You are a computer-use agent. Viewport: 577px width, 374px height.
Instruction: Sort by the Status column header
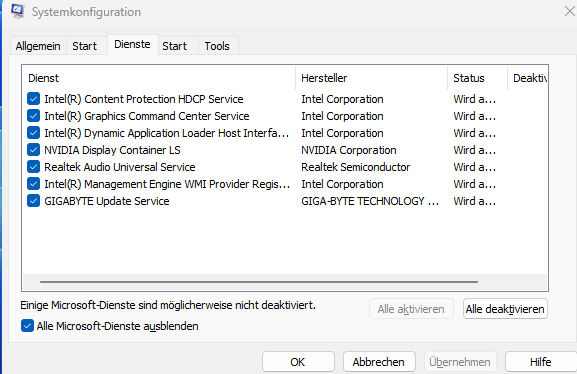pyautogui.click(x=477, y=78)
